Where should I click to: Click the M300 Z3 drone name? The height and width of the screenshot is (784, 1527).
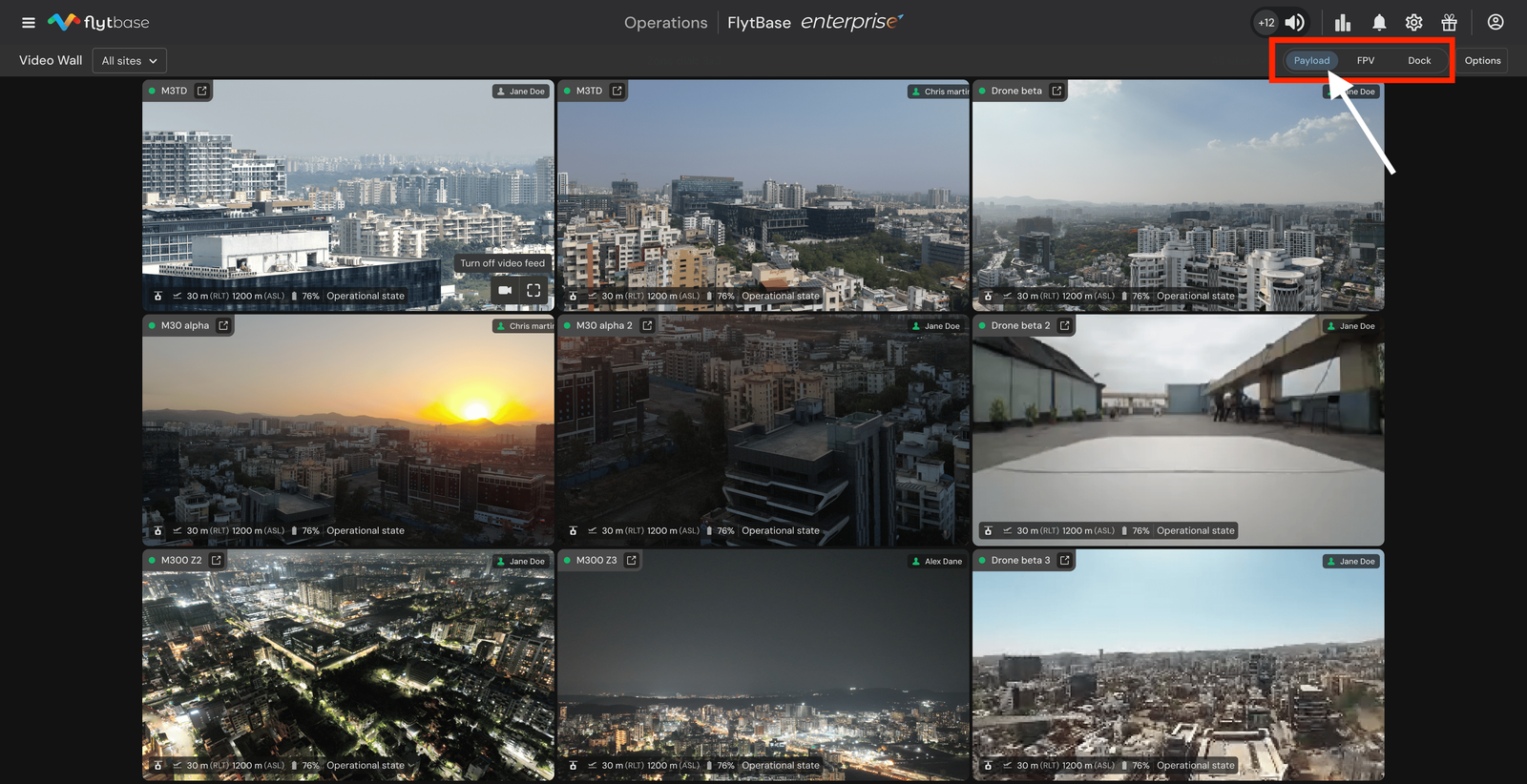[596, 560]
